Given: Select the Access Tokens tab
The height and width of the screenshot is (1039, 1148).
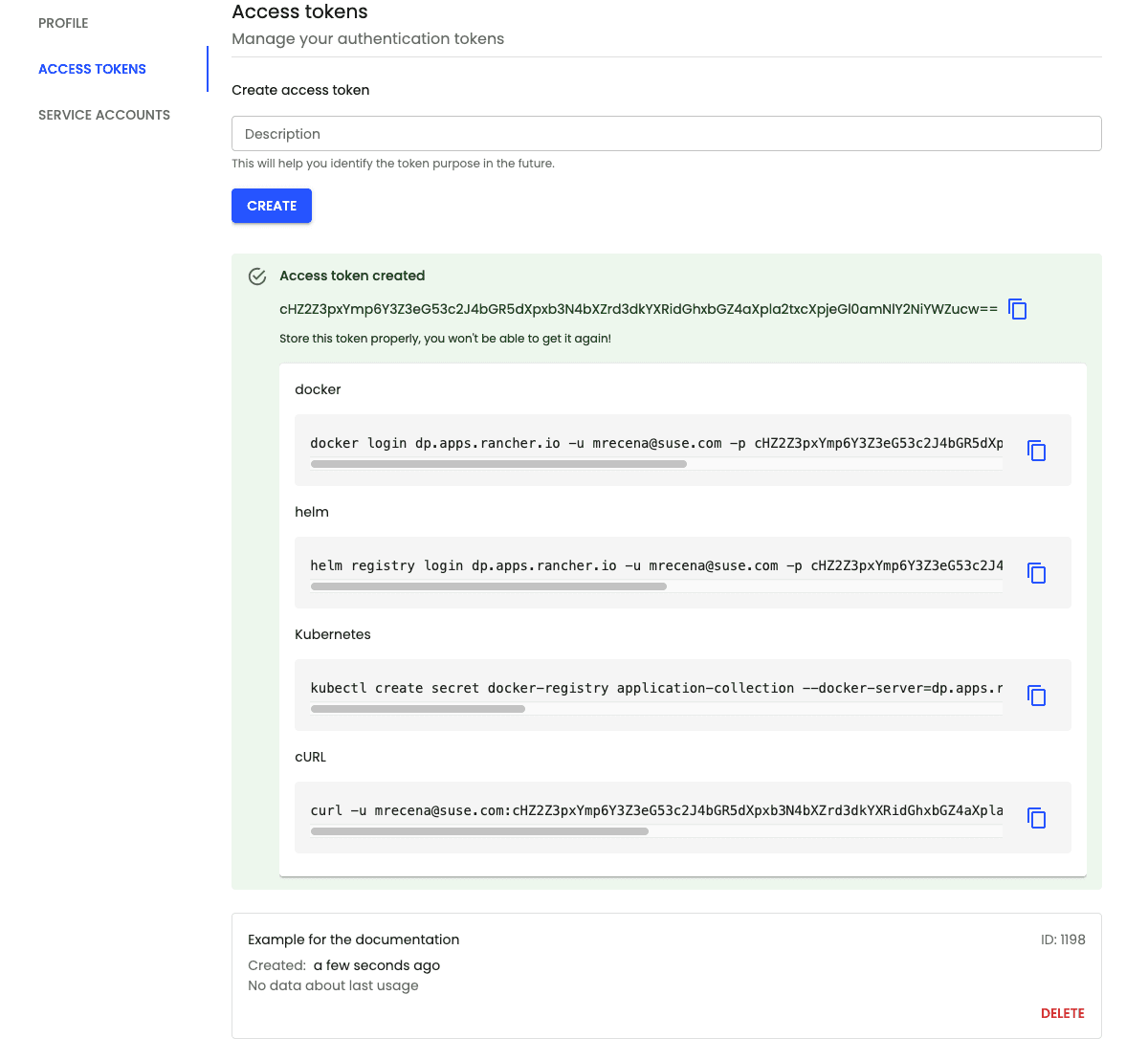Looking at the screenshot, I should (x=92, y=69).
